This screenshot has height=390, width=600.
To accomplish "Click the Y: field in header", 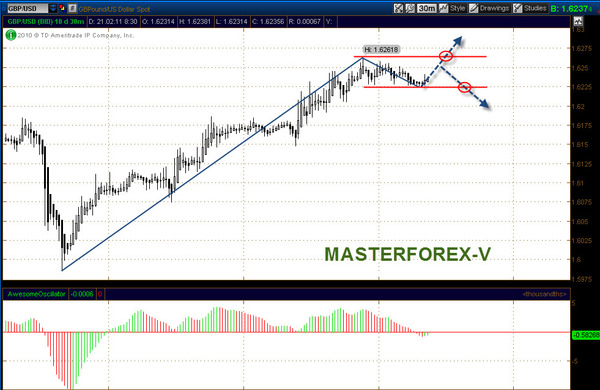I will [329, 21].
